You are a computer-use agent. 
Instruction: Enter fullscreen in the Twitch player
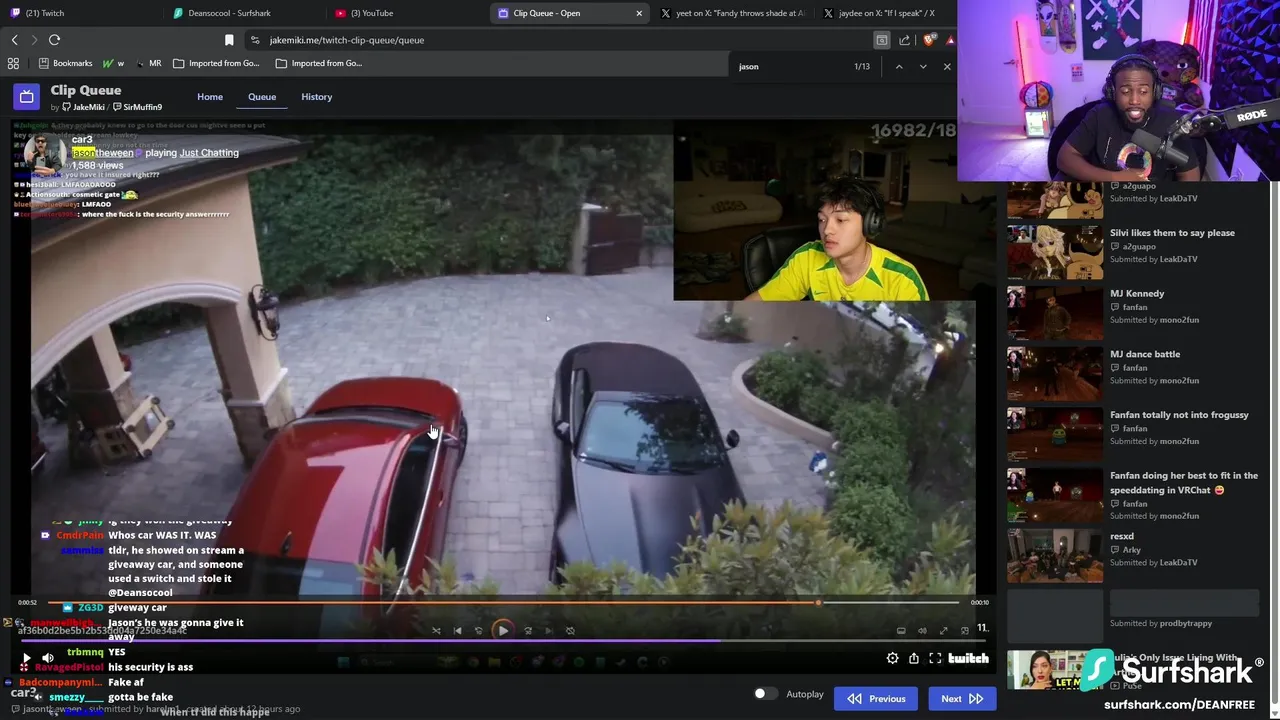(x=935, y=658)
